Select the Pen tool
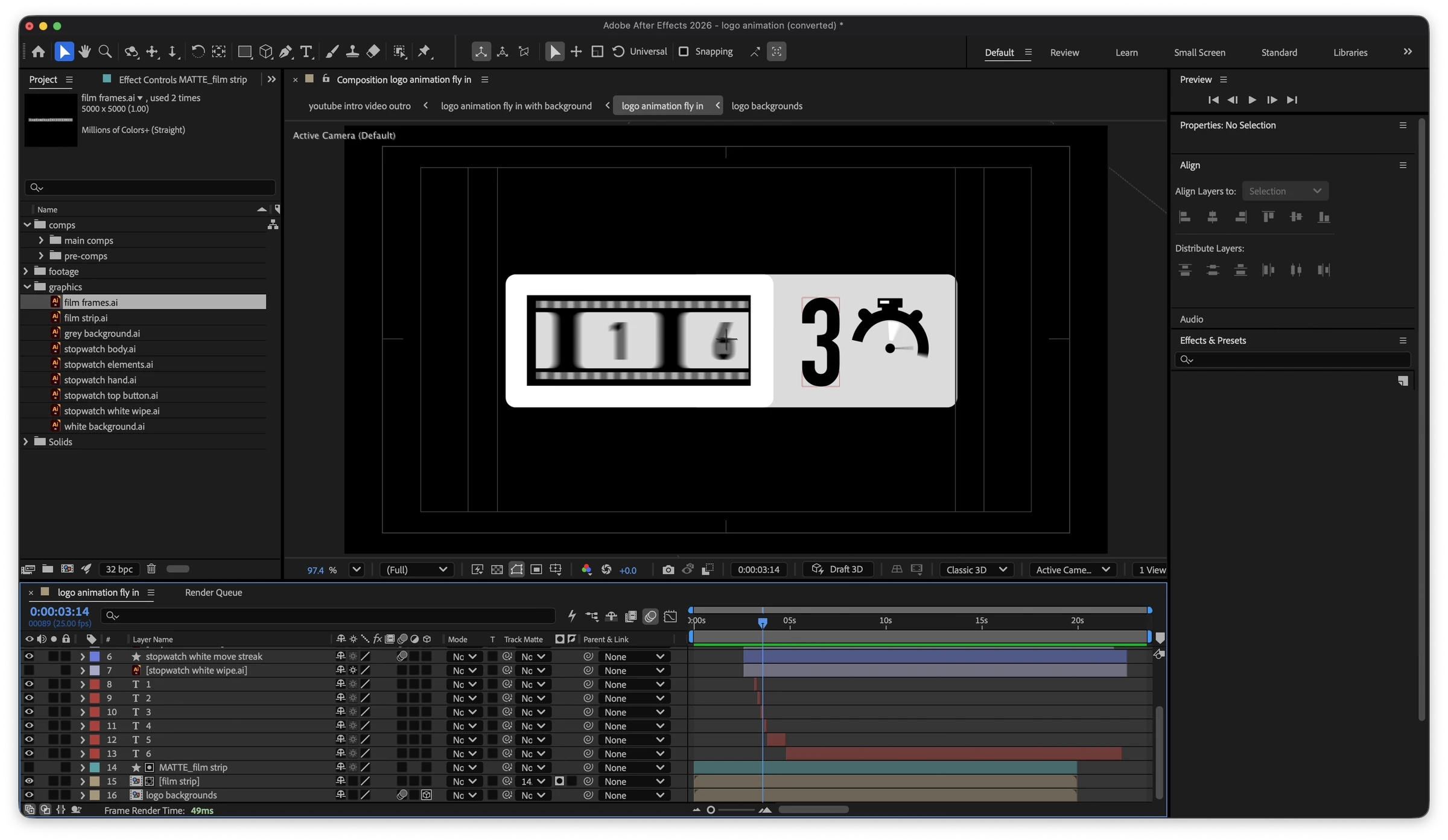1448x840 pixels. (285, 52)
